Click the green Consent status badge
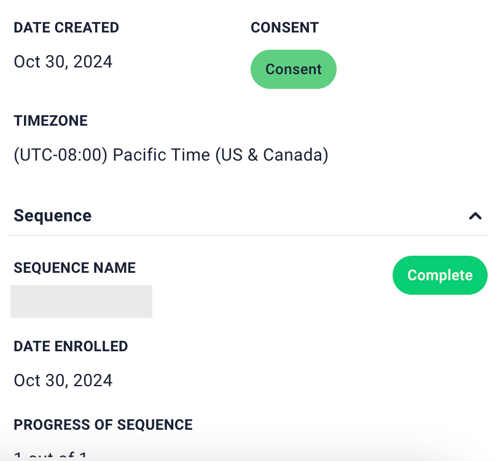 tap(293, 69)
